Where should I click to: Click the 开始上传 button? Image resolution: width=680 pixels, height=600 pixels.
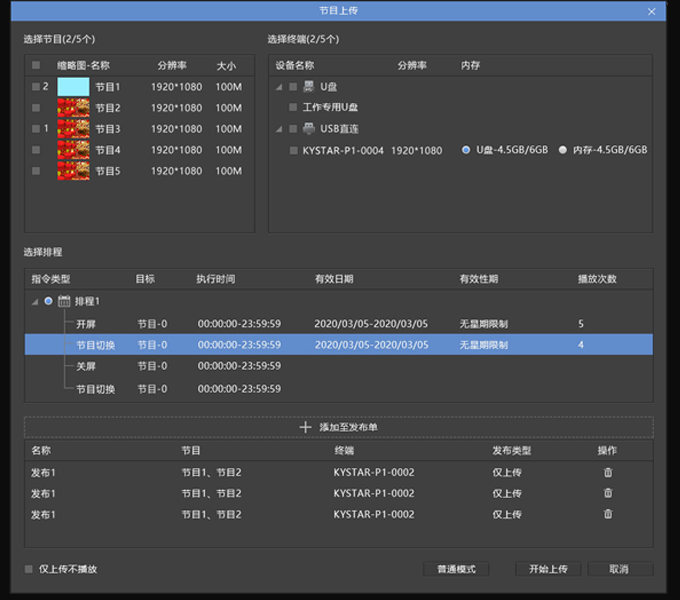pyautogui.click(x=547, y=569)
